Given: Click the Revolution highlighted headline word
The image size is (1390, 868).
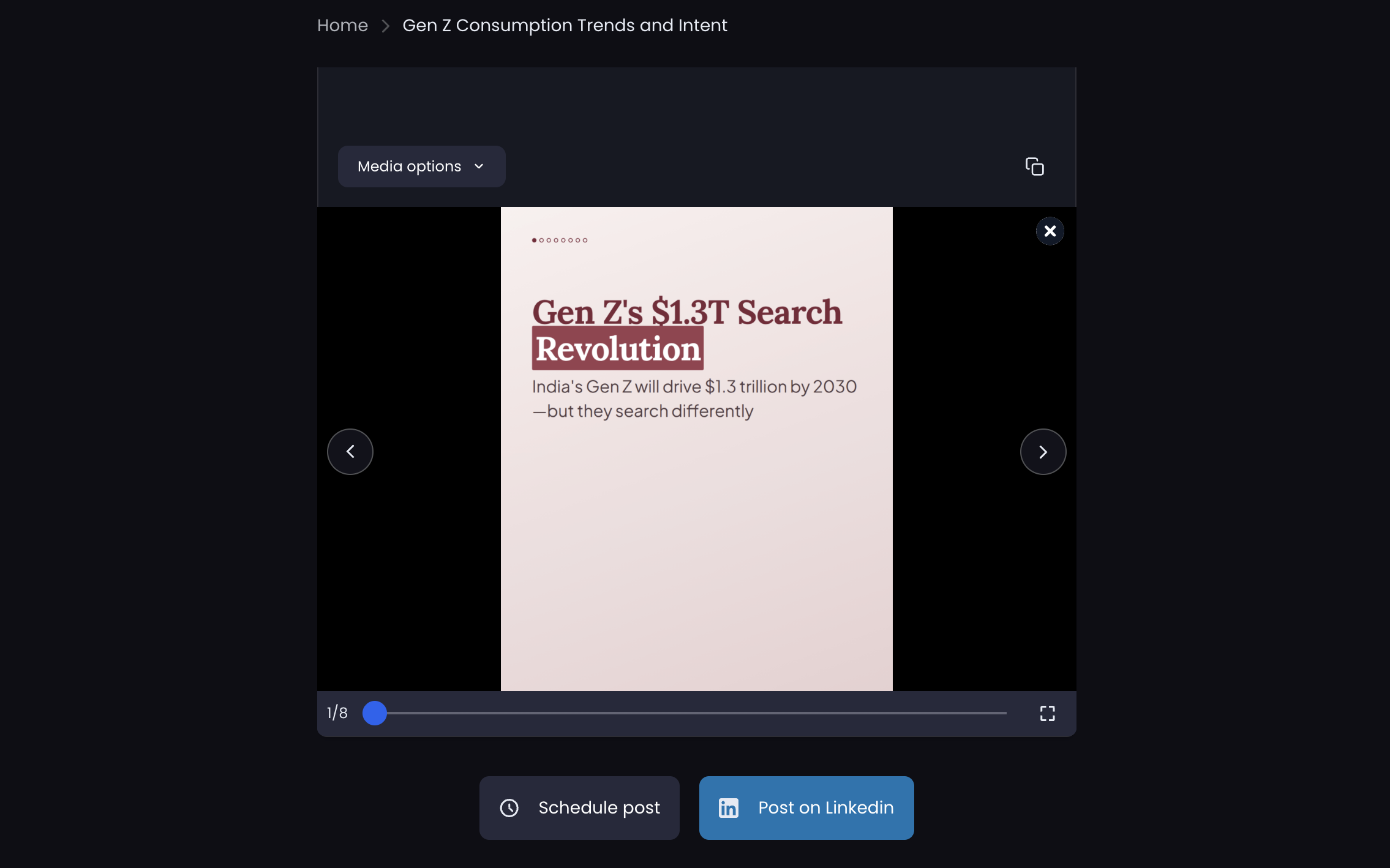Looking at the screenshot, I should coord(617,349).
